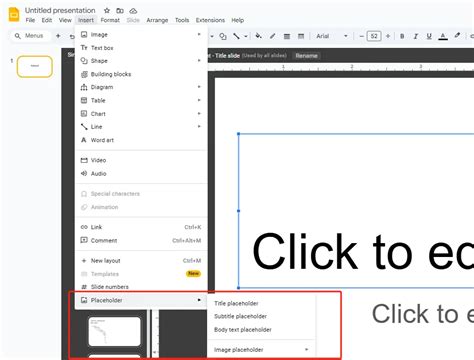
Task: Open the text color picker
Action: click(x=443, y=36)
